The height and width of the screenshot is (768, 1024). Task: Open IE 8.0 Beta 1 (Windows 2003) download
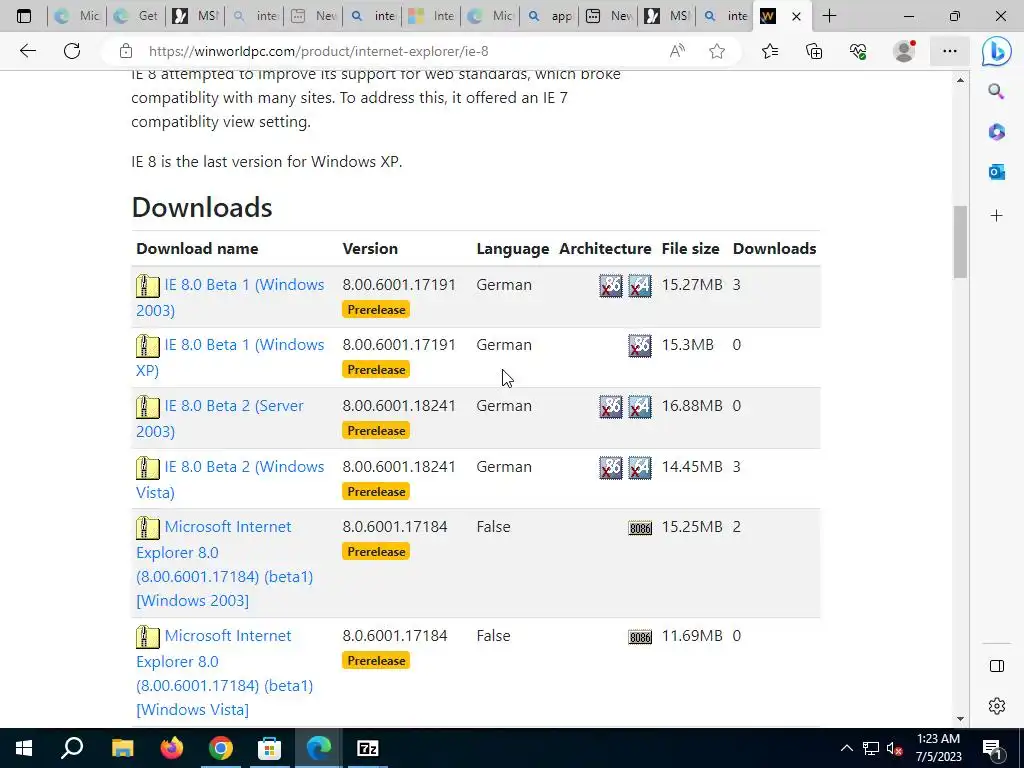[230, 297]
